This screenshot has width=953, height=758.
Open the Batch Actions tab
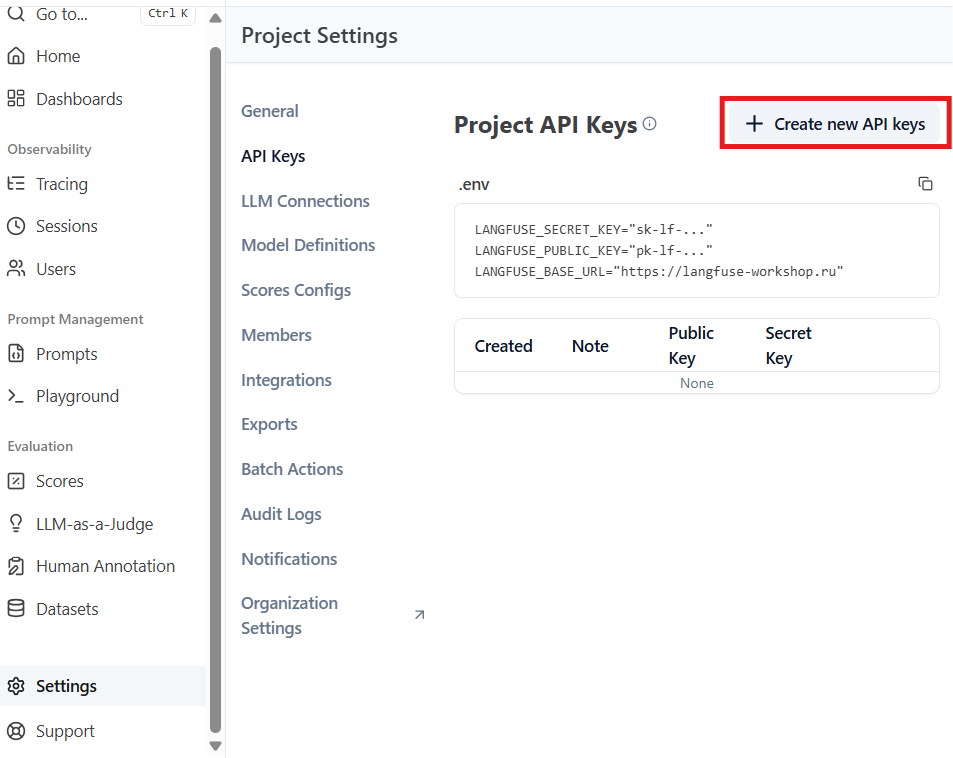[292, 469]
